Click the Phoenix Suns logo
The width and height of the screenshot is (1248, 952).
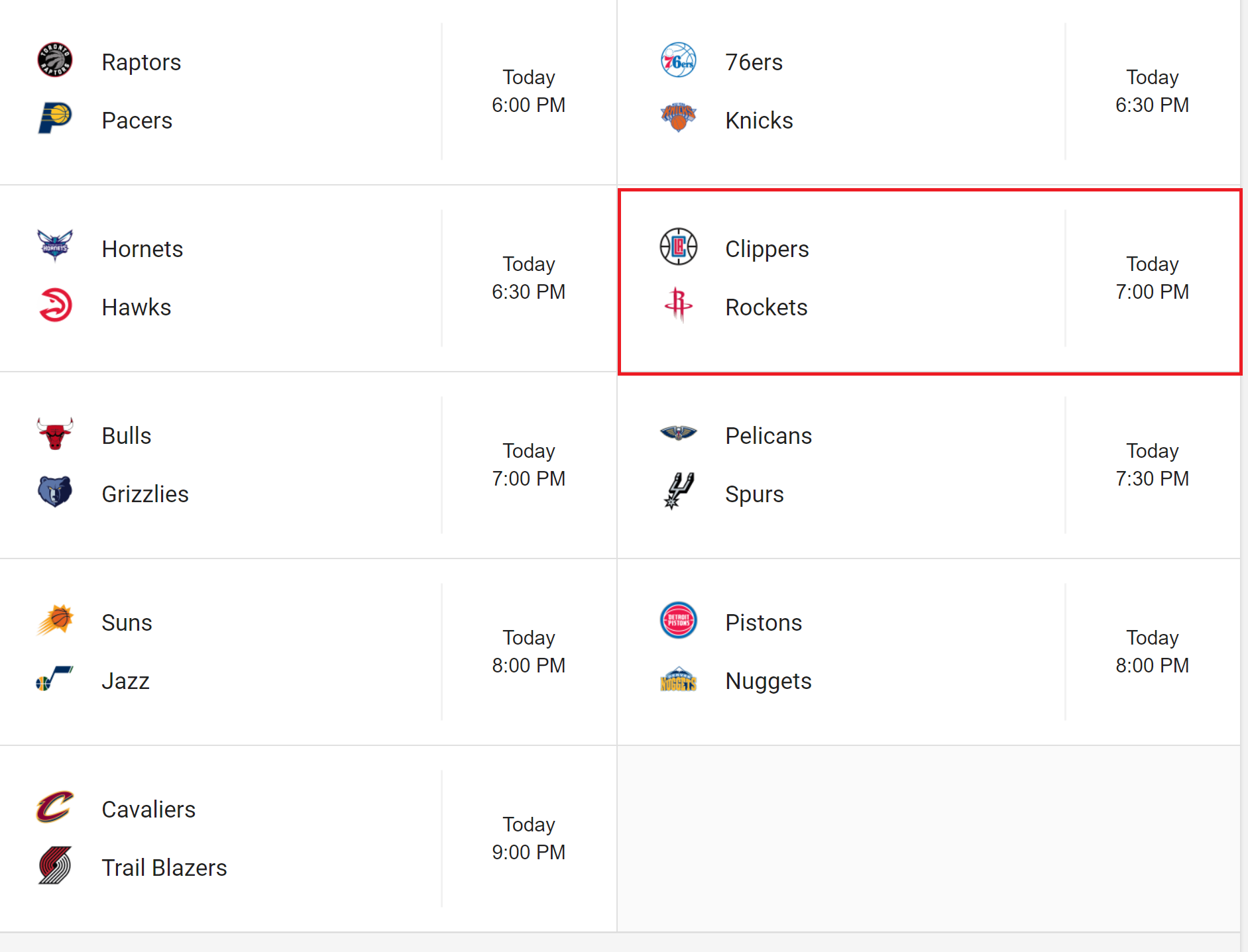pos(55,620)
